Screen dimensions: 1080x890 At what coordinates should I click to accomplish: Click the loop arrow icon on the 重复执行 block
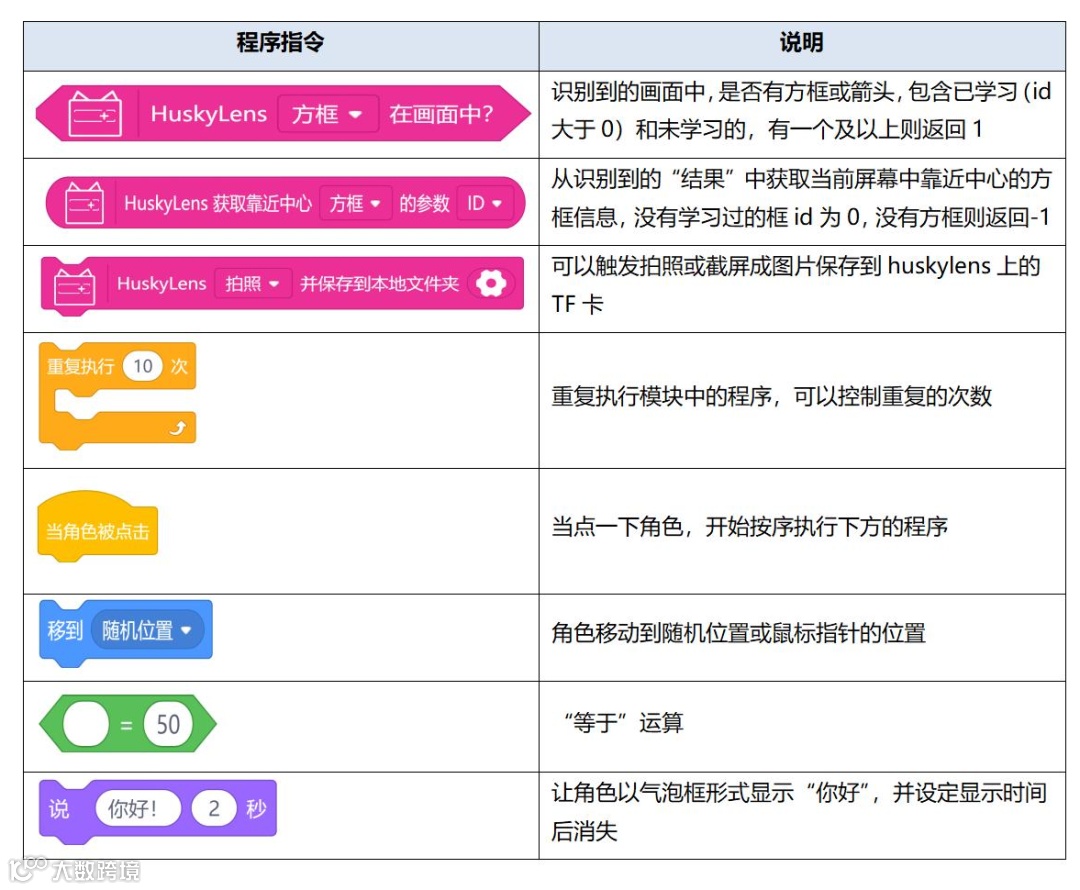178,428
